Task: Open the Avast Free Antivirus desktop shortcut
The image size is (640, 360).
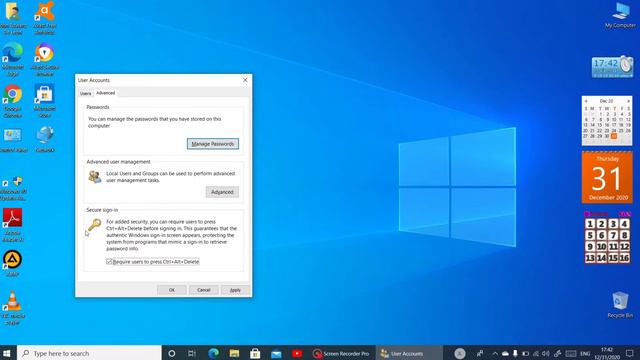Action: (x=45, y=17)
